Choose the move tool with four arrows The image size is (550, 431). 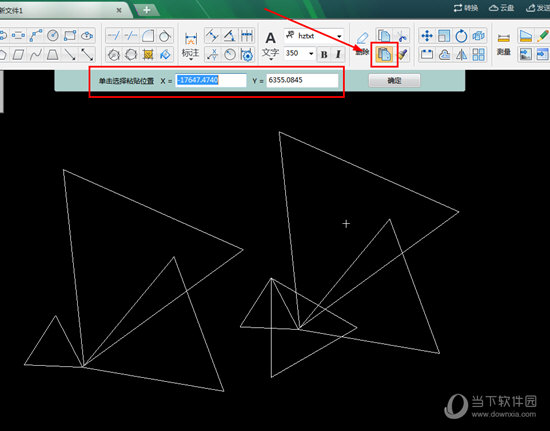coord(427,36)
